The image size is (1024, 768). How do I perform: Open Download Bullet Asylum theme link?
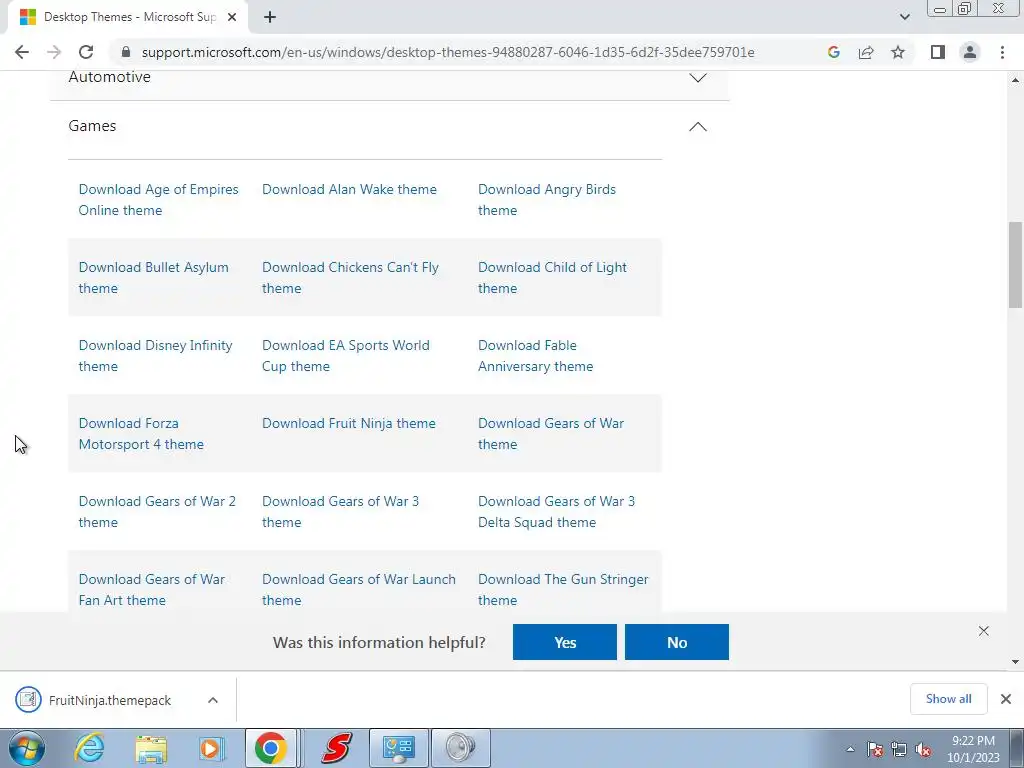(x=153, y=278)
